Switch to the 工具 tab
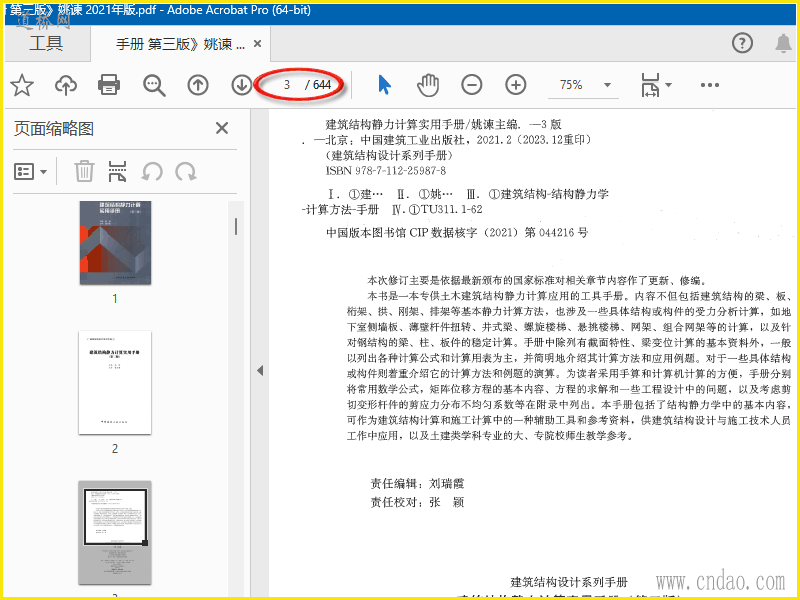Viewport: 800px width, 600px height. coord(46,43)
